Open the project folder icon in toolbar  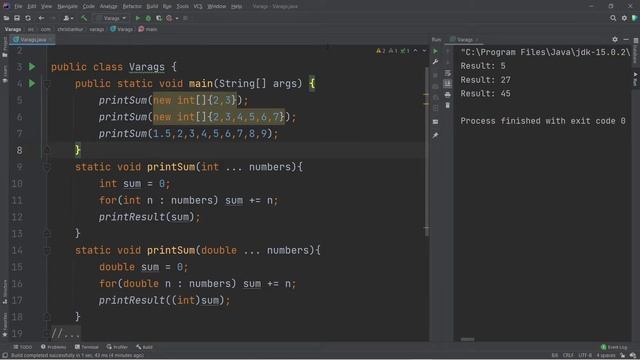pos(6,18)
